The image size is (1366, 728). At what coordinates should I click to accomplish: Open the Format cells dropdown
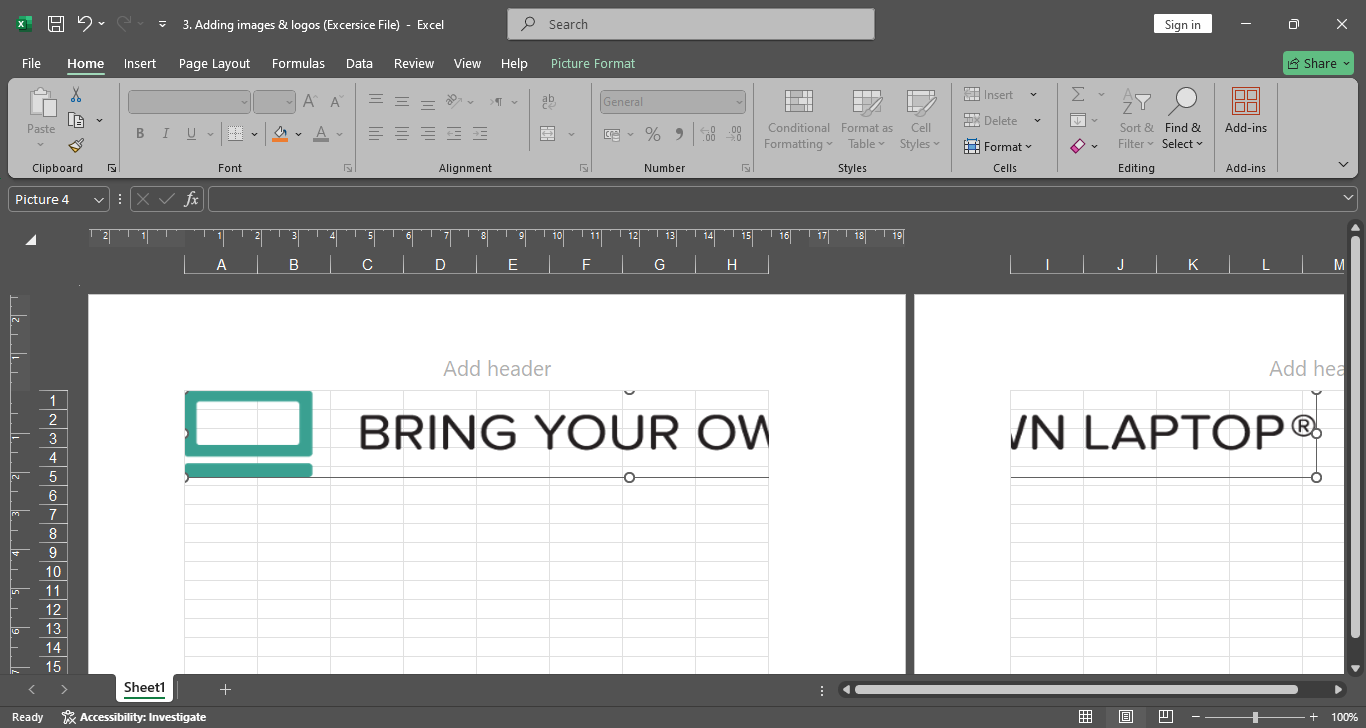pyautogui.click(x=998, y=146)
